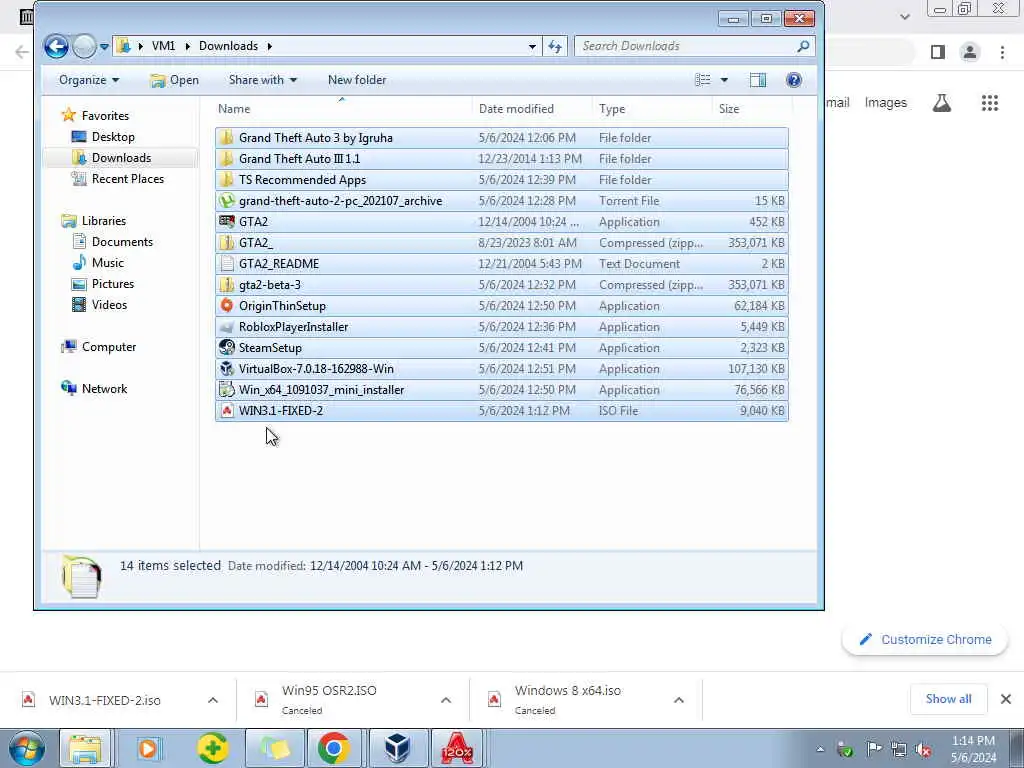This screenshot has height=768, width=1024.
Task: Click the uTorrent icon of grand-theft-auto-2-pc_202107_archive
Action: tap(227, 200)
